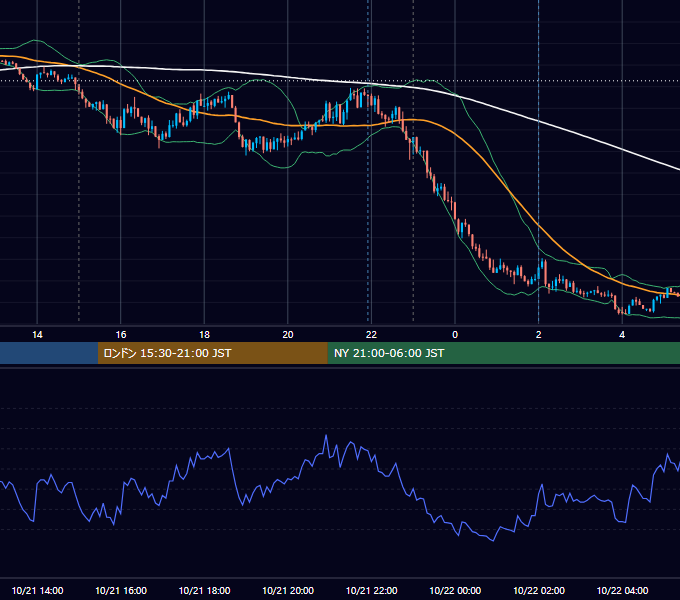This screenshot has width=680, height=600.
Task: Select the 4 hour axis label
Action: point(622,335)
